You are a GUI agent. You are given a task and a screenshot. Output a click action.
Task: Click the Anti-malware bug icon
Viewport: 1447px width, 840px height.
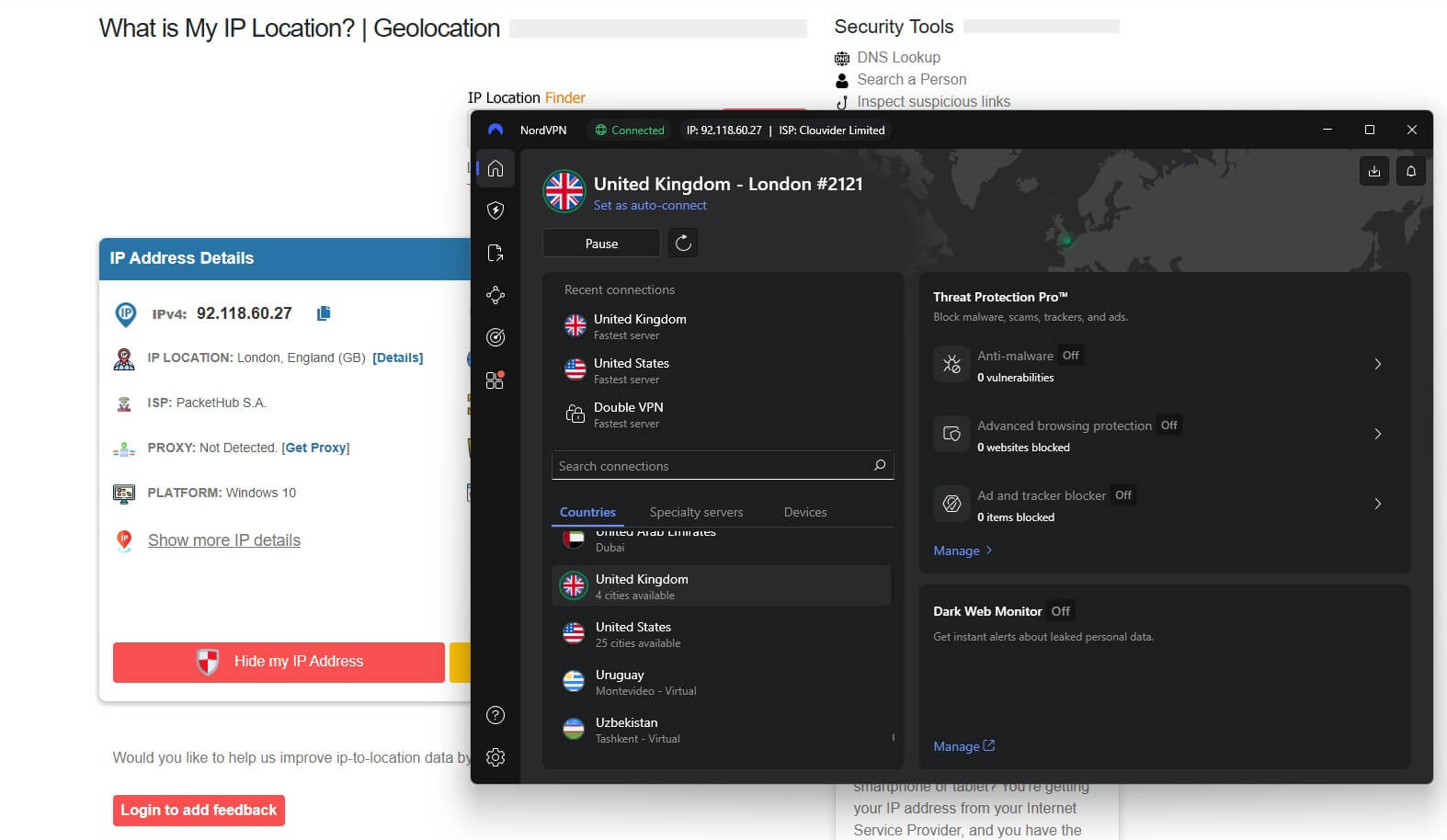pos(951,364)
